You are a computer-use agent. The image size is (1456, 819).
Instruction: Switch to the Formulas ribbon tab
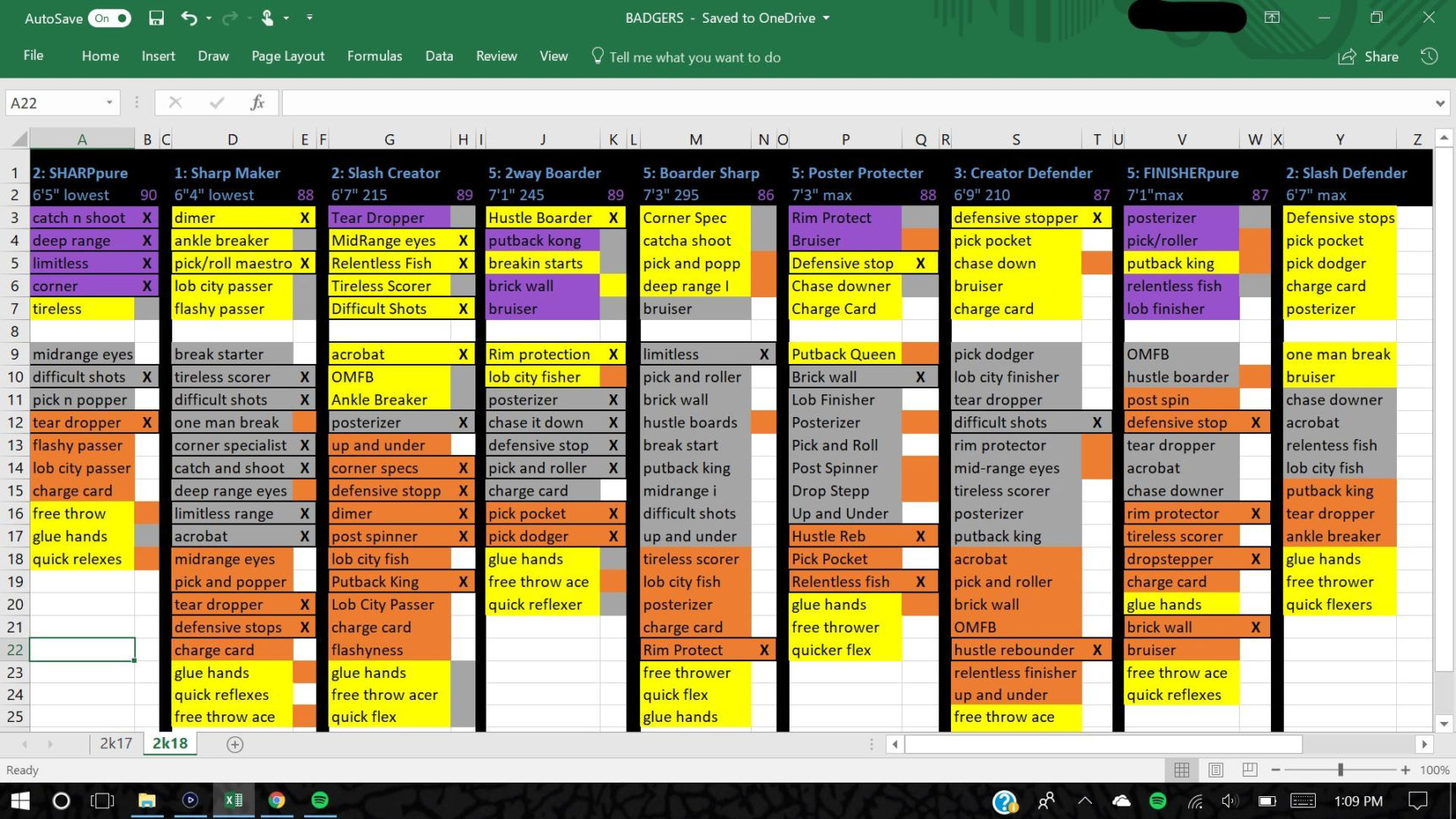(374, 56)
